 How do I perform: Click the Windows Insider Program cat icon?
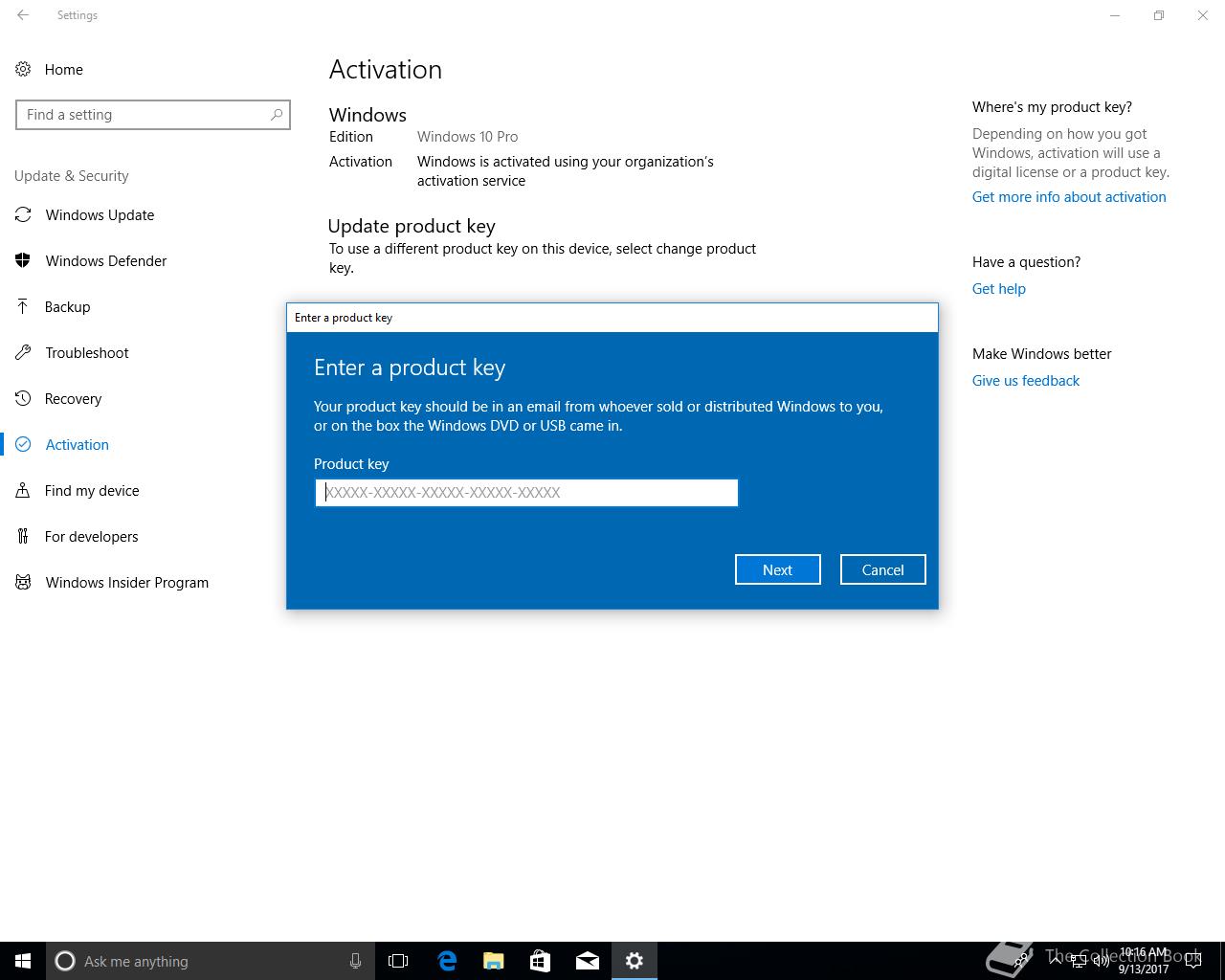(23, 582)
